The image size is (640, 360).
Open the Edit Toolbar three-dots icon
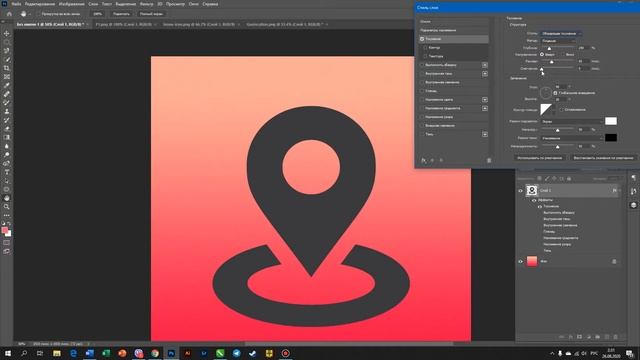pyautogui.click(x=7, y=215)
